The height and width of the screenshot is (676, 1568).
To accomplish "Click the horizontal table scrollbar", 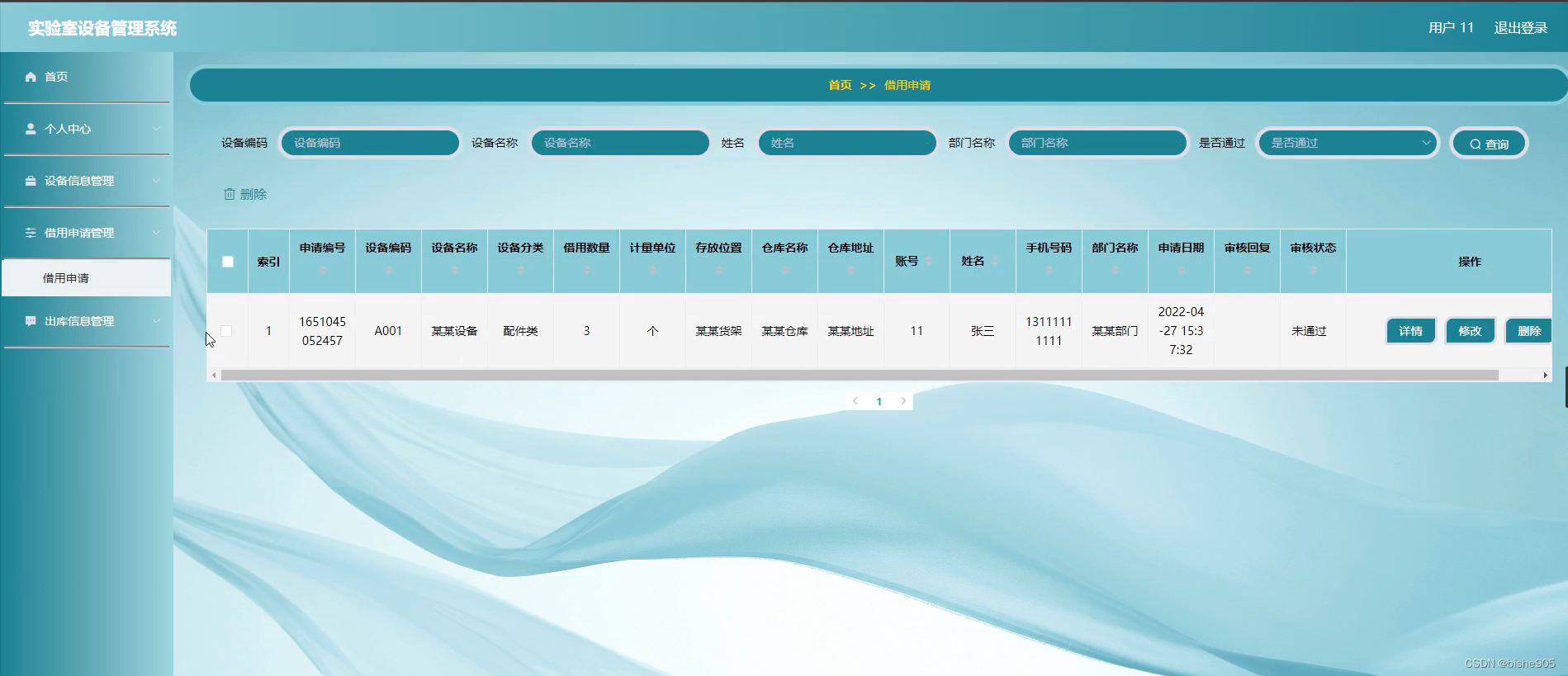I will tap(860, 376).
